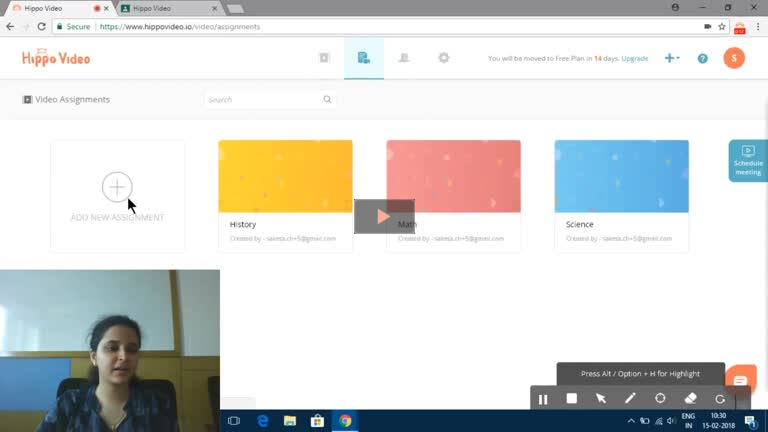The width and height of the screenshot is (768, 432).
Task: Open File Explorer from the taskbar
Action: point(290,421)
